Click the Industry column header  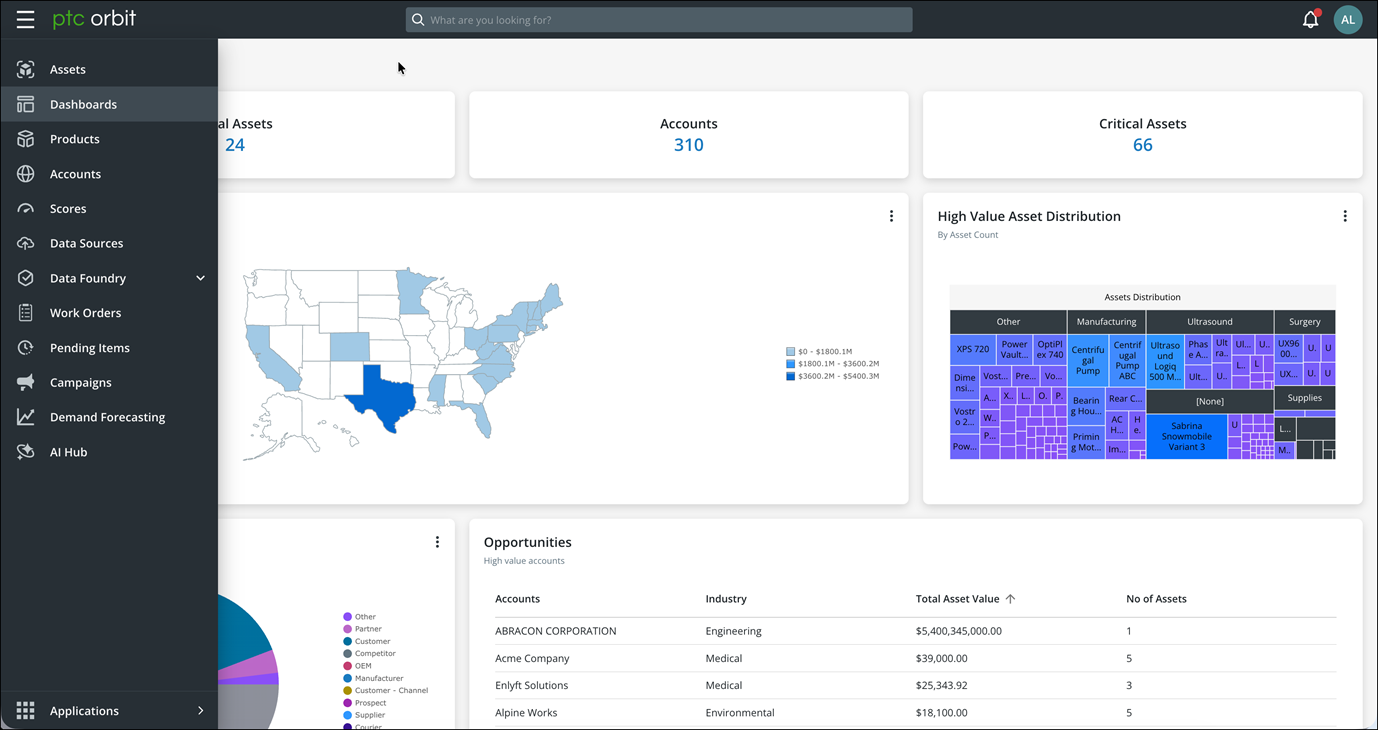[726, 599]
